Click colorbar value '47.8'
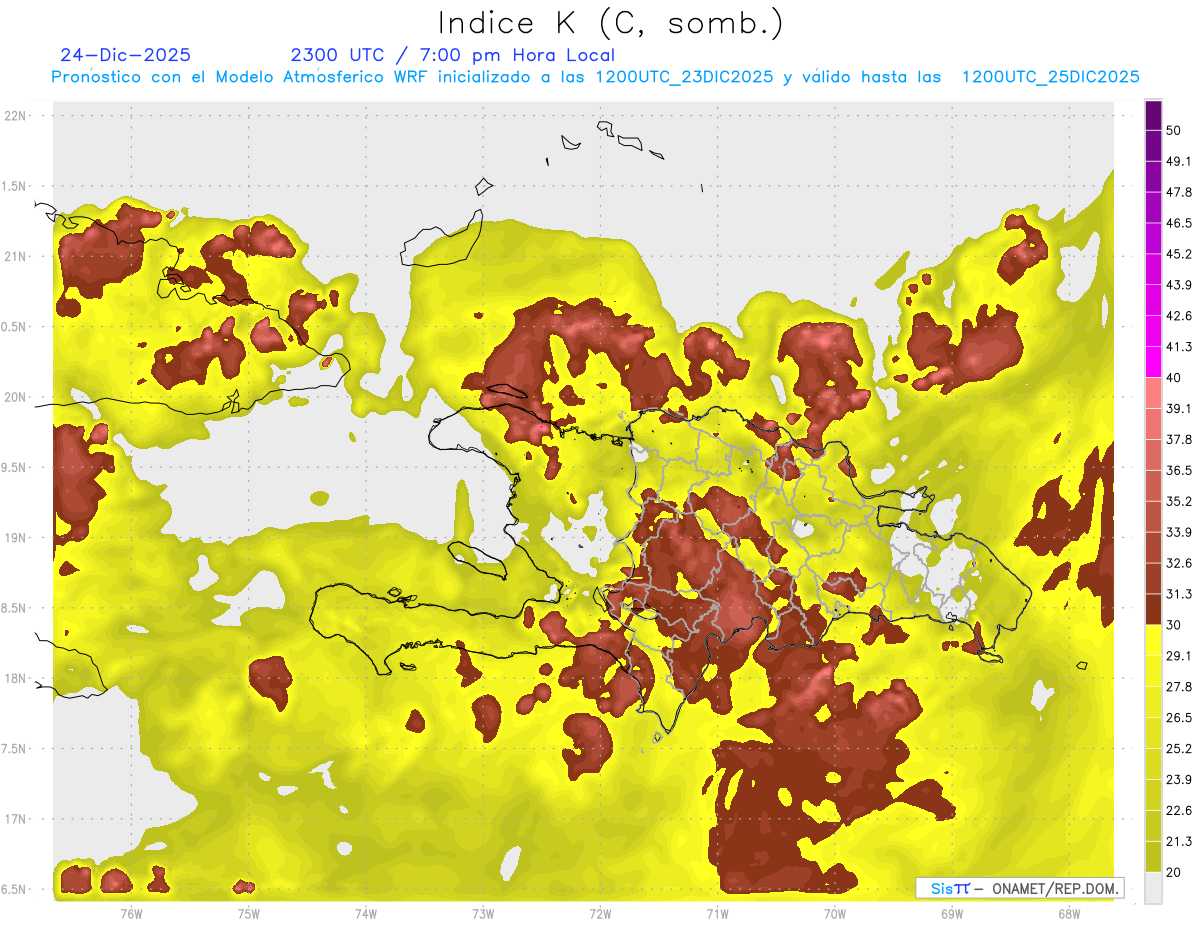This screenshot has width=1200, height=927. 1178,192
